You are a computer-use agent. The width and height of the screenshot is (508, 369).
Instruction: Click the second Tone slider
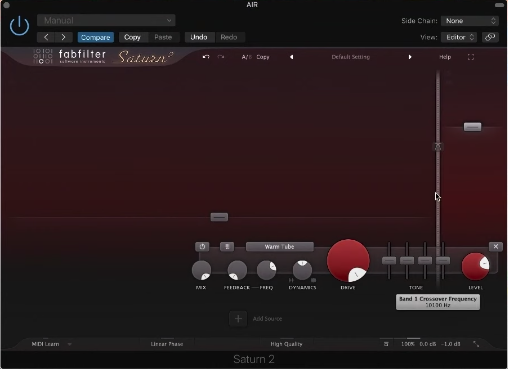click(x=407, y=260)
